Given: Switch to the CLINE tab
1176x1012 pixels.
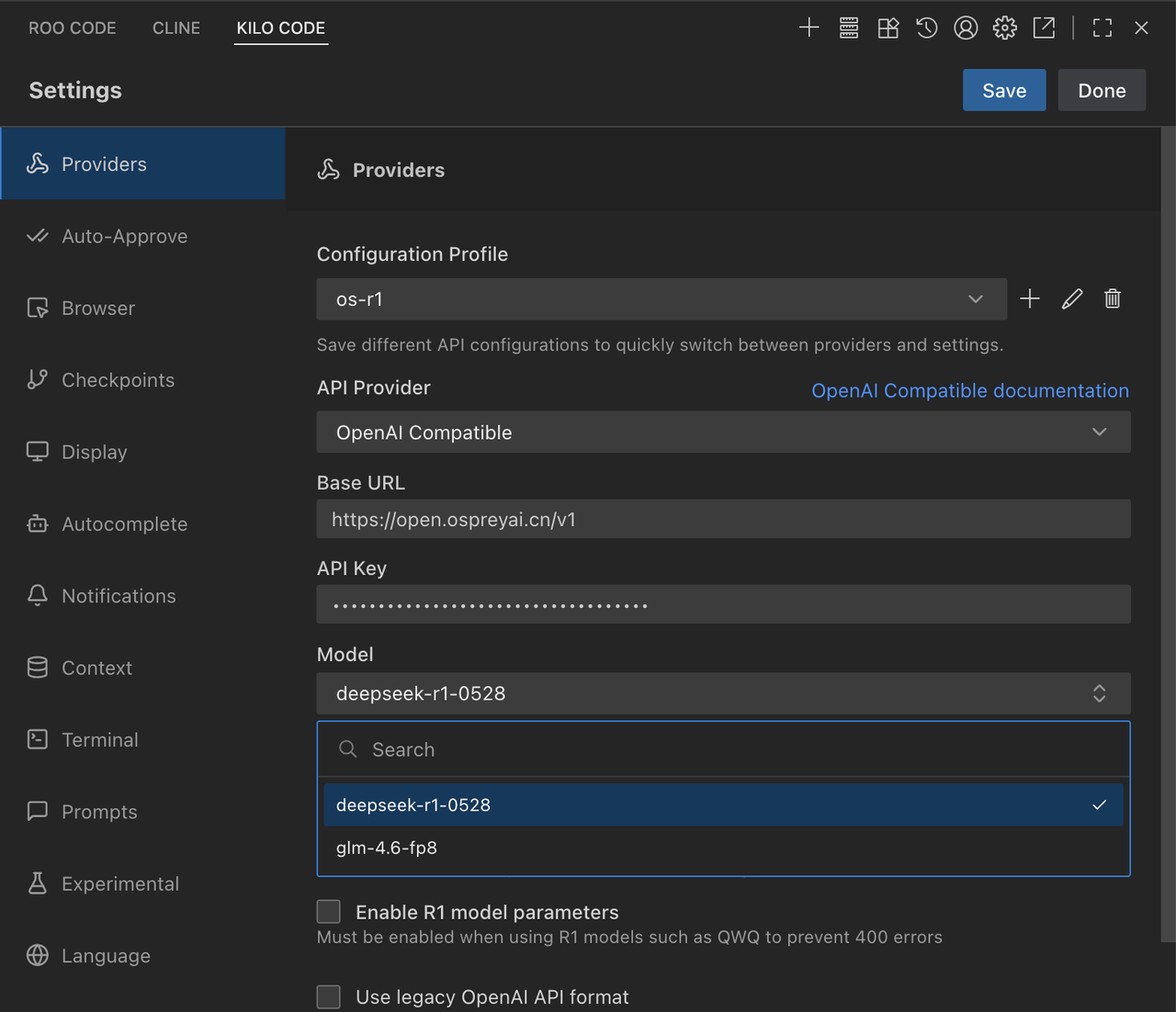Looking at the screenshot, I should [x=176, y=28].
